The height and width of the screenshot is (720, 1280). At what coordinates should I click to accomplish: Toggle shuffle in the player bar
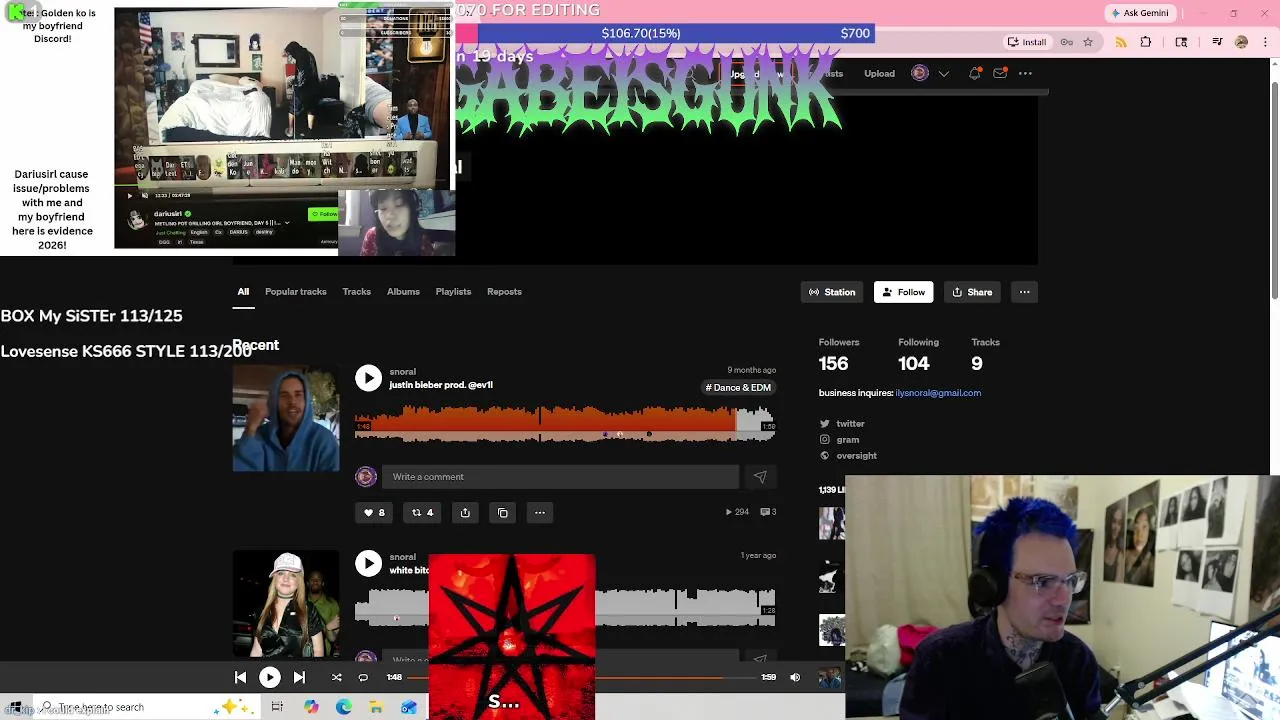coord(337,678)
